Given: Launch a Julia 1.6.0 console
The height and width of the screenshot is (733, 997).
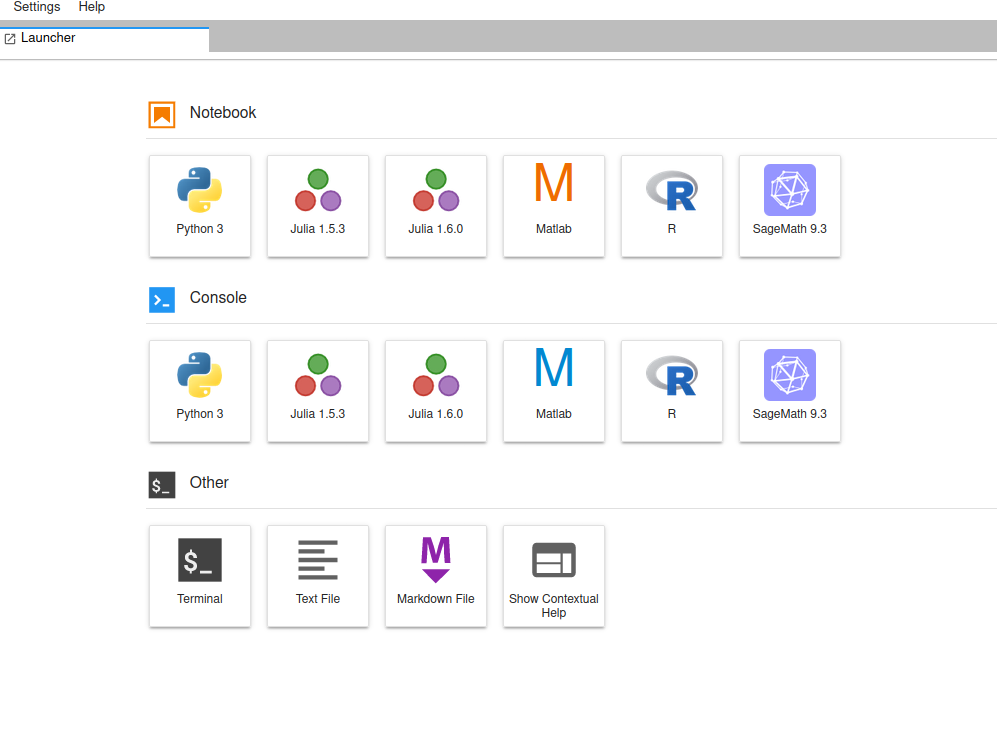Looking at the screenshot, I should (435, 391).
